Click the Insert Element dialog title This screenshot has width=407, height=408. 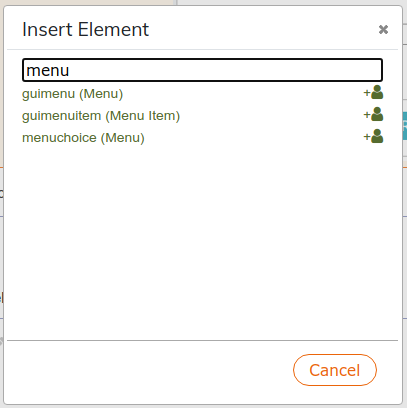tap(85, 29)
